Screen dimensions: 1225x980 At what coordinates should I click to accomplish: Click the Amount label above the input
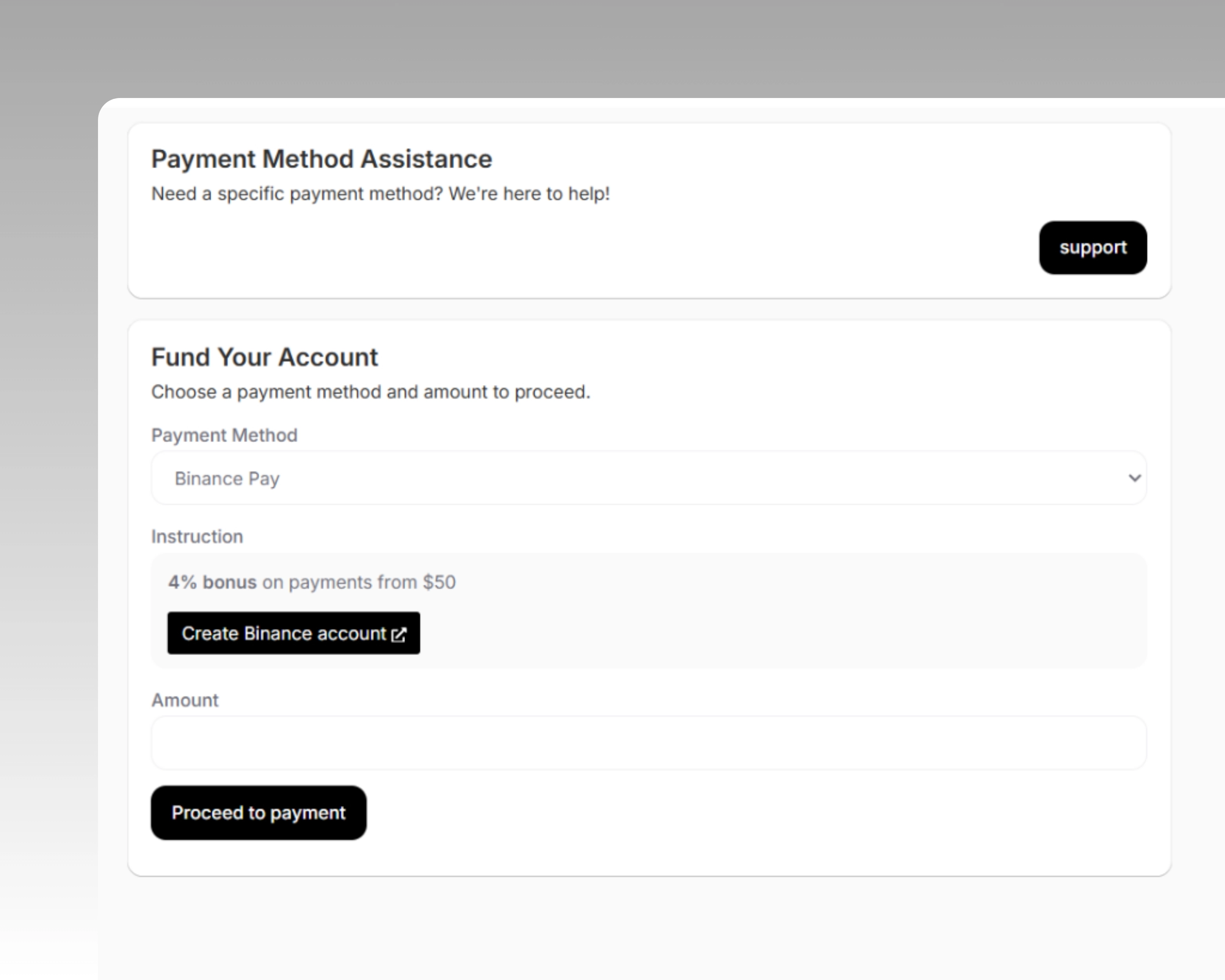point(185,700)
